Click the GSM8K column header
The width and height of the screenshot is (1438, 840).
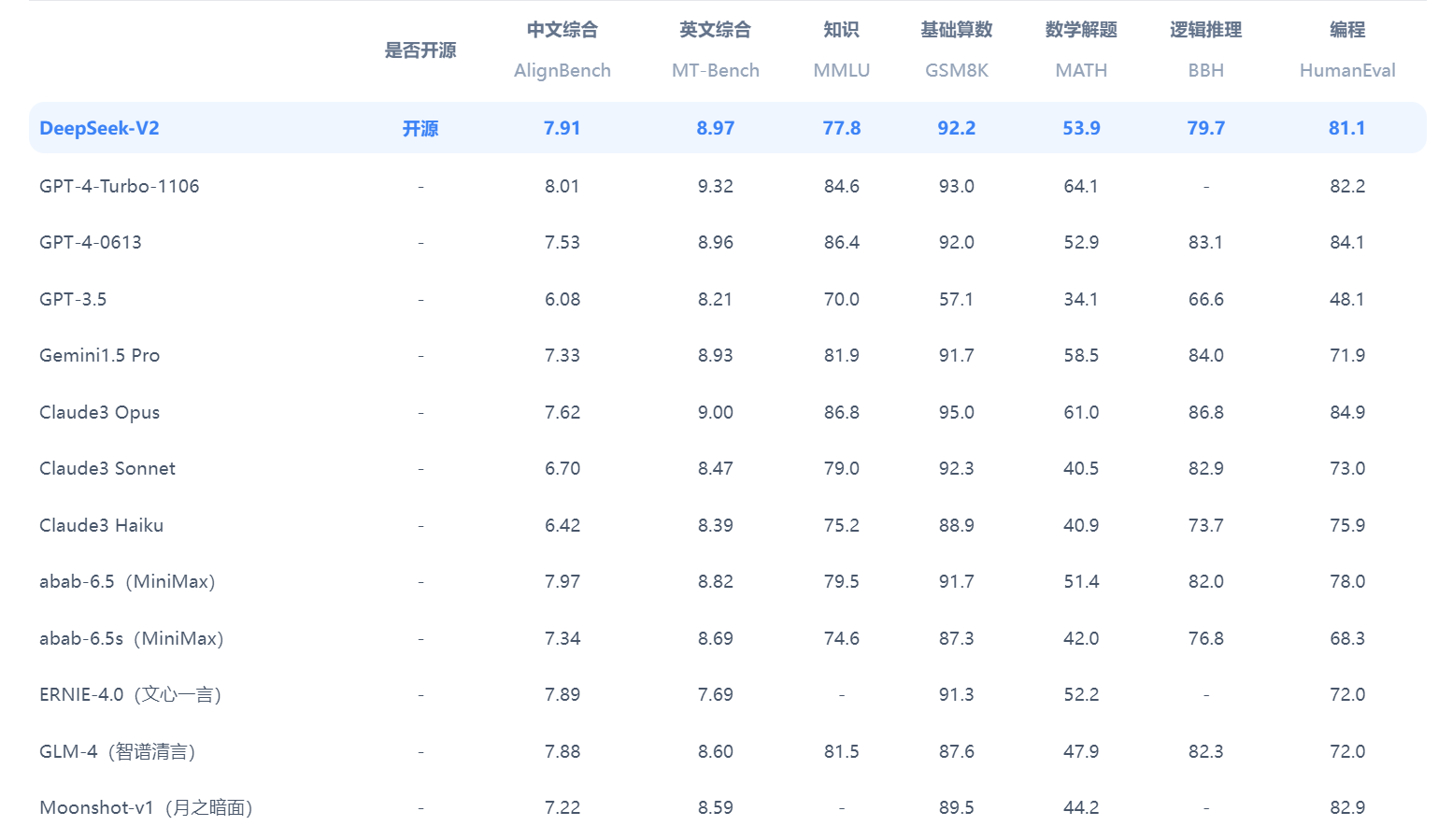[957, 70]
